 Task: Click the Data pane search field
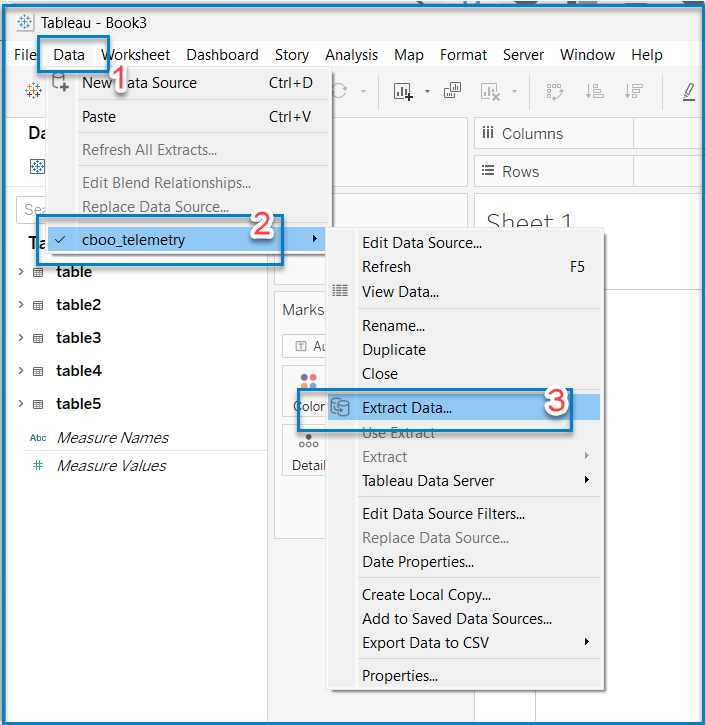[31, 210]
